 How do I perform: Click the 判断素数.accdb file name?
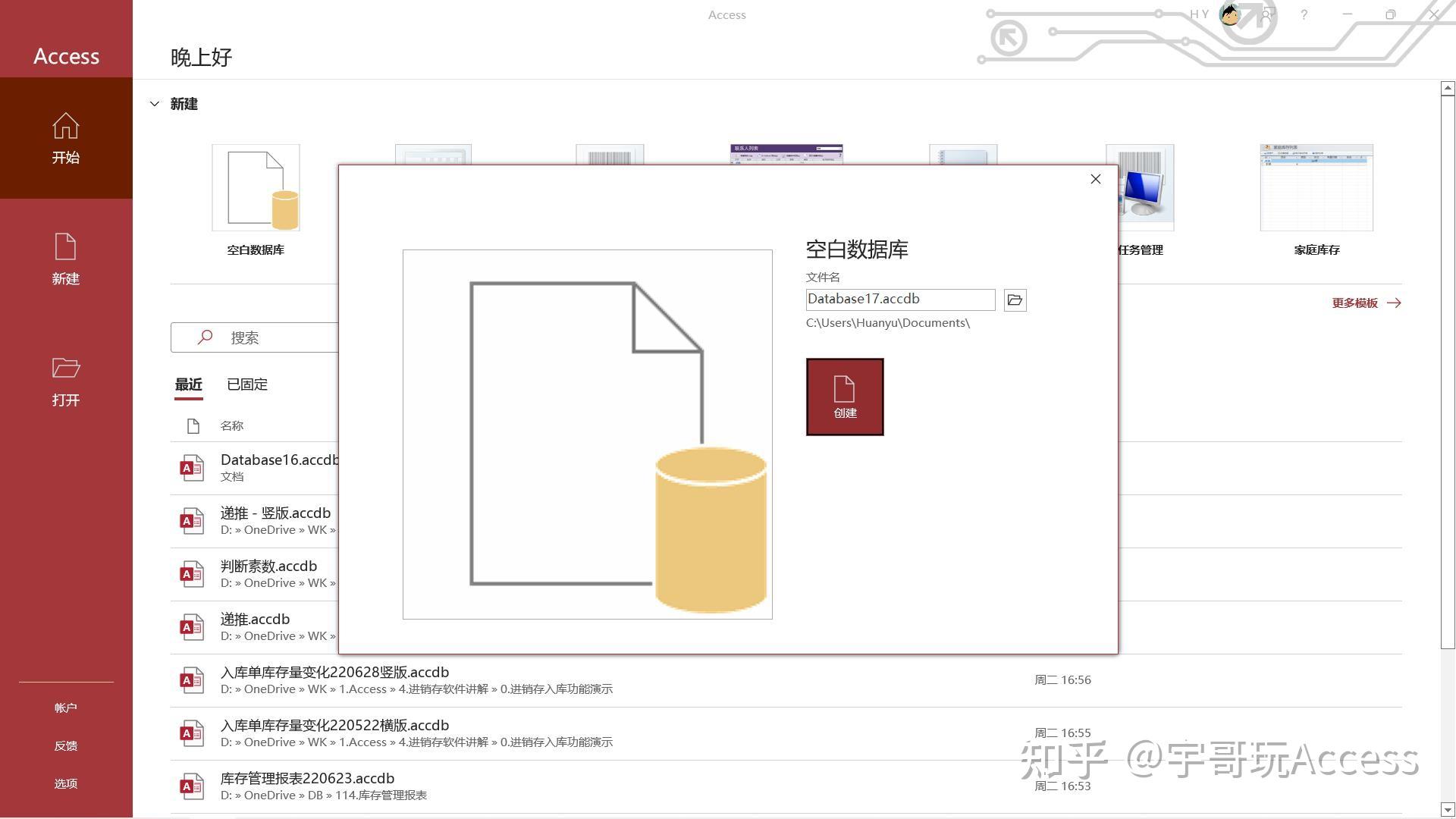pos(268,566)
